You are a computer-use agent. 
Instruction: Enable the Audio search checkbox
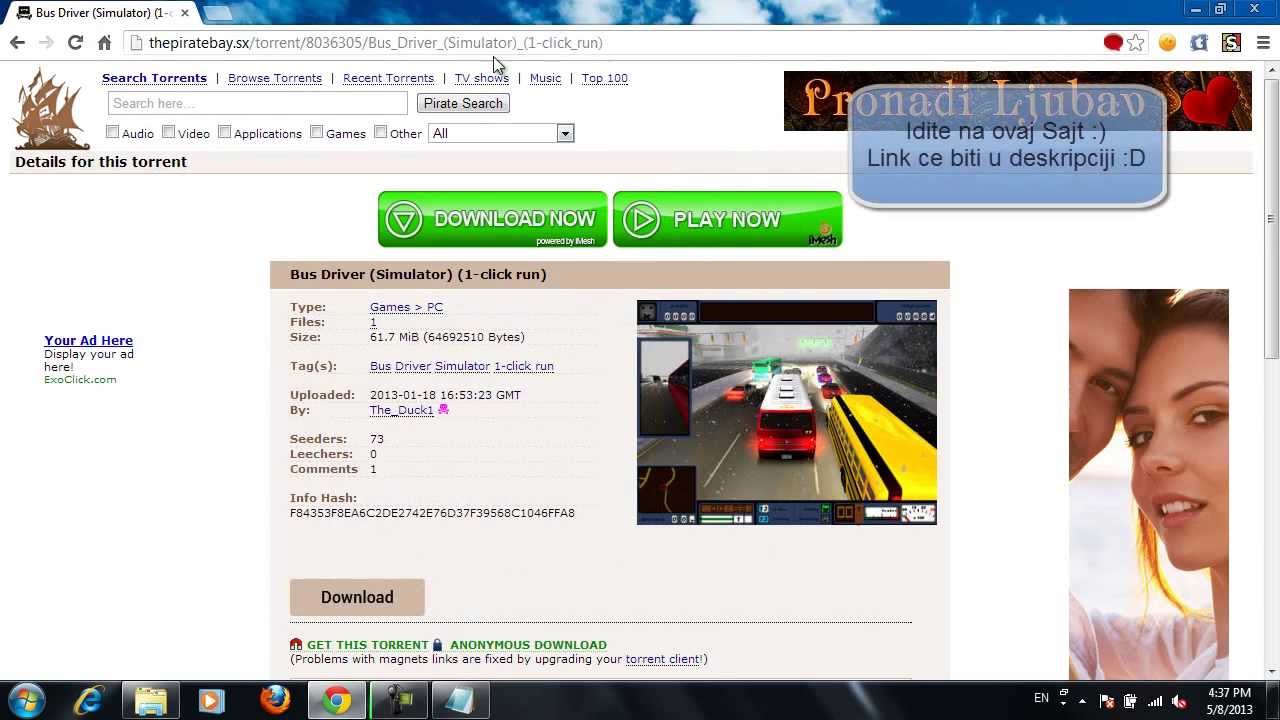(113, 132)
